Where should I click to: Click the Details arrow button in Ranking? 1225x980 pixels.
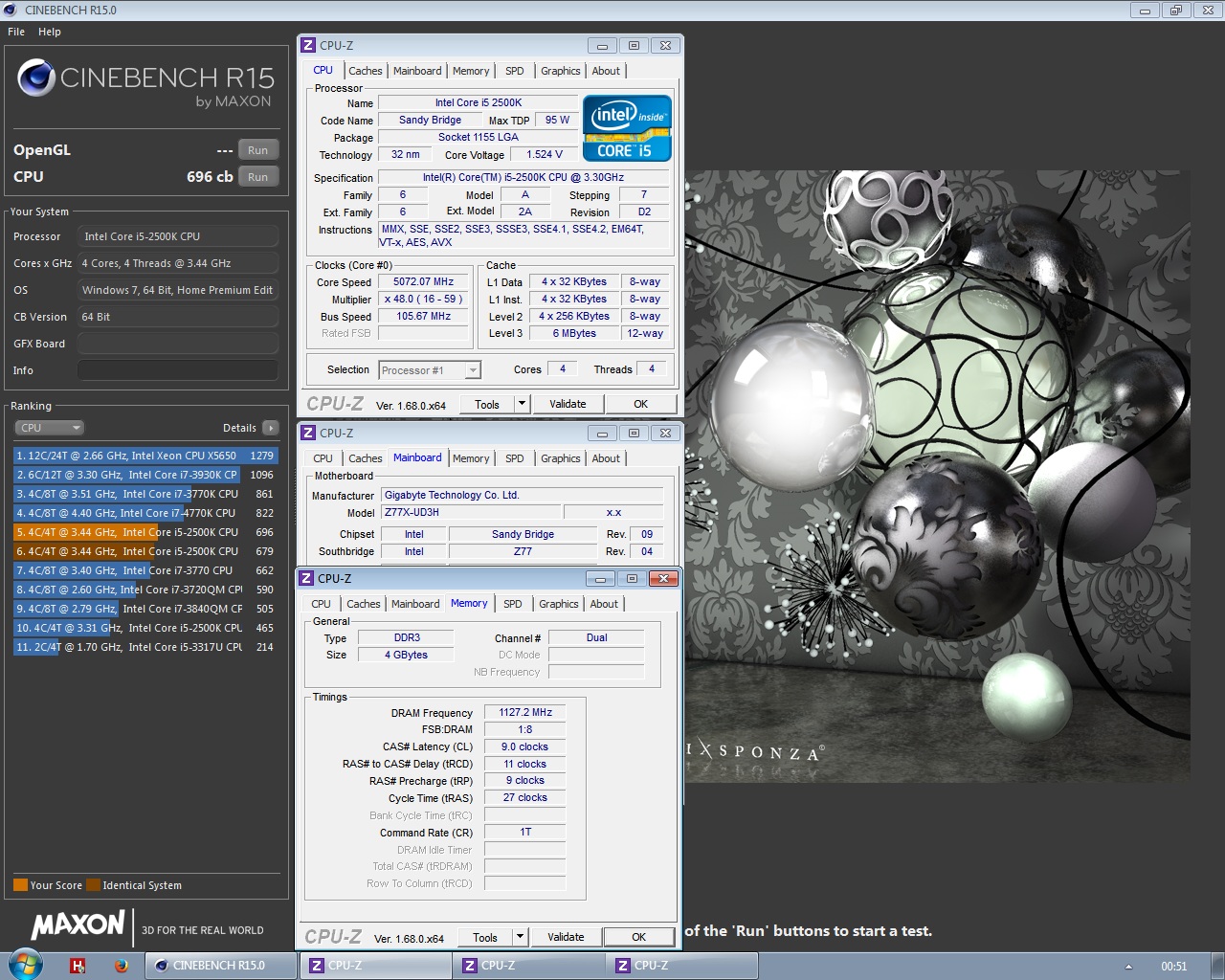271,428
